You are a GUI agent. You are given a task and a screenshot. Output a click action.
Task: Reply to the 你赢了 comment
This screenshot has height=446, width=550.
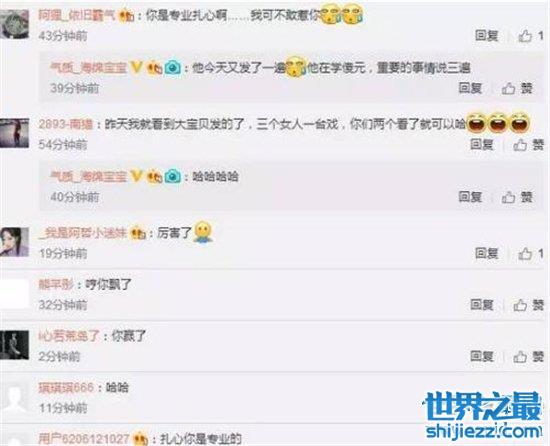482,357
